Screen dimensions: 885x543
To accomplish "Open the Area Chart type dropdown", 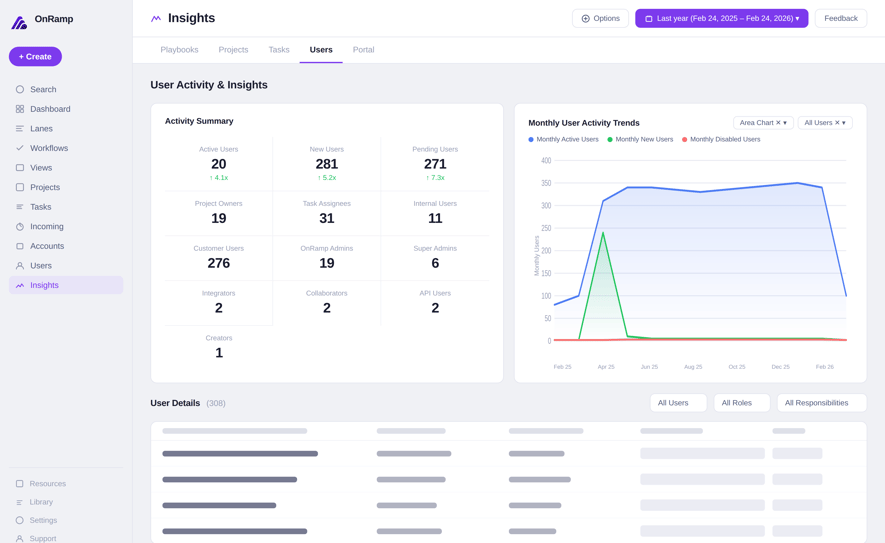I will 763,123.
